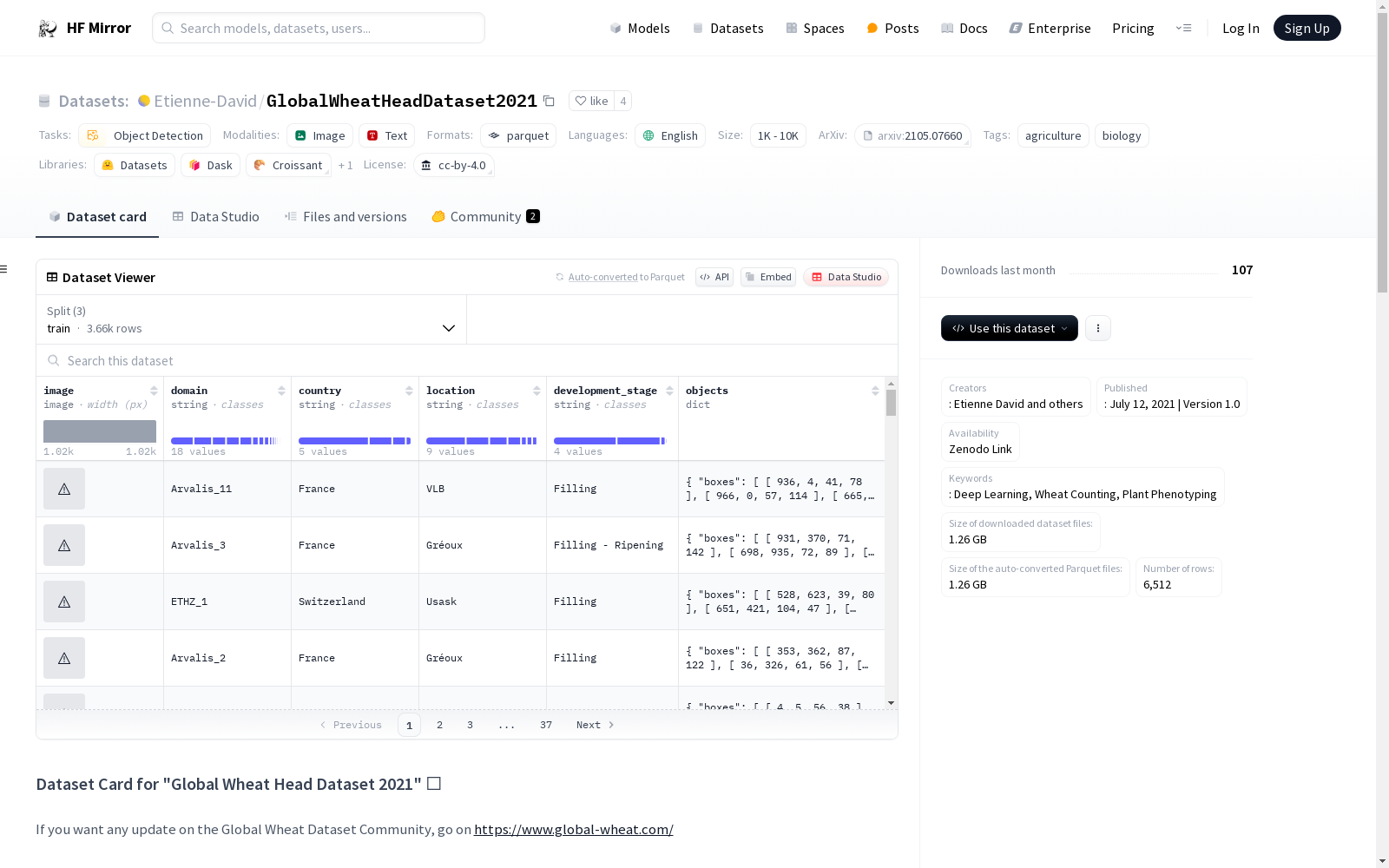Sort the domain column

tap(281, 391)
